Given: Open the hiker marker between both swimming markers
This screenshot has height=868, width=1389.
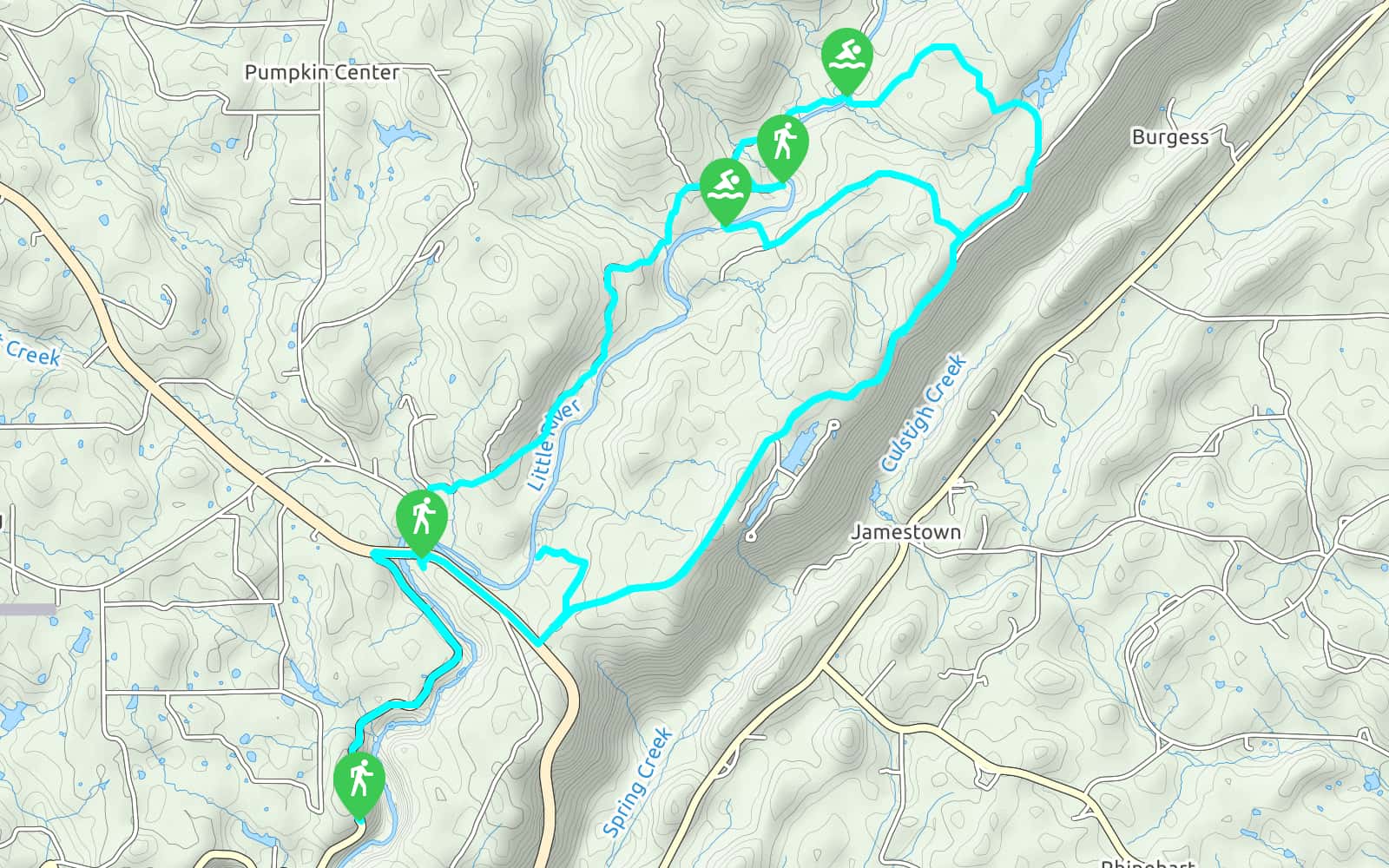Looking at the screenshot, I should [782, 148].
